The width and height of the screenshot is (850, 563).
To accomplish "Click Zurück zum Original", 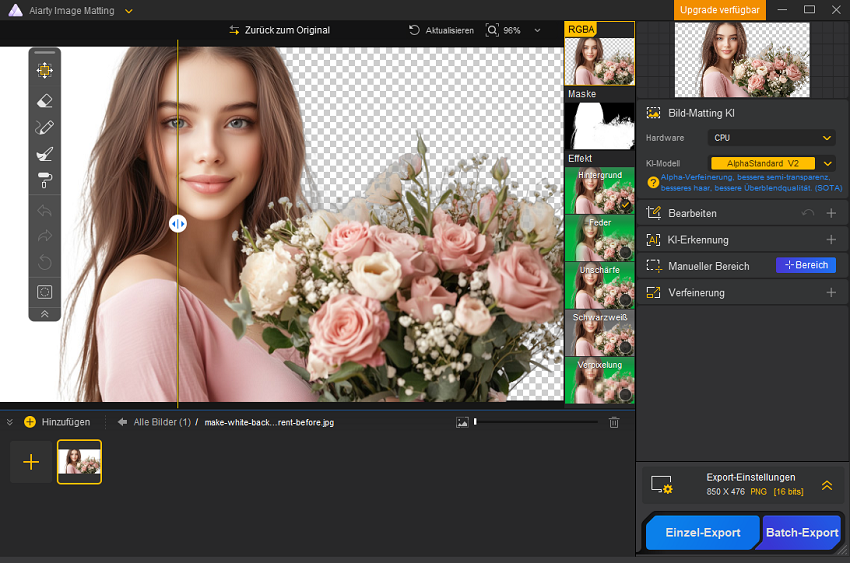I will tap(280, 30).
